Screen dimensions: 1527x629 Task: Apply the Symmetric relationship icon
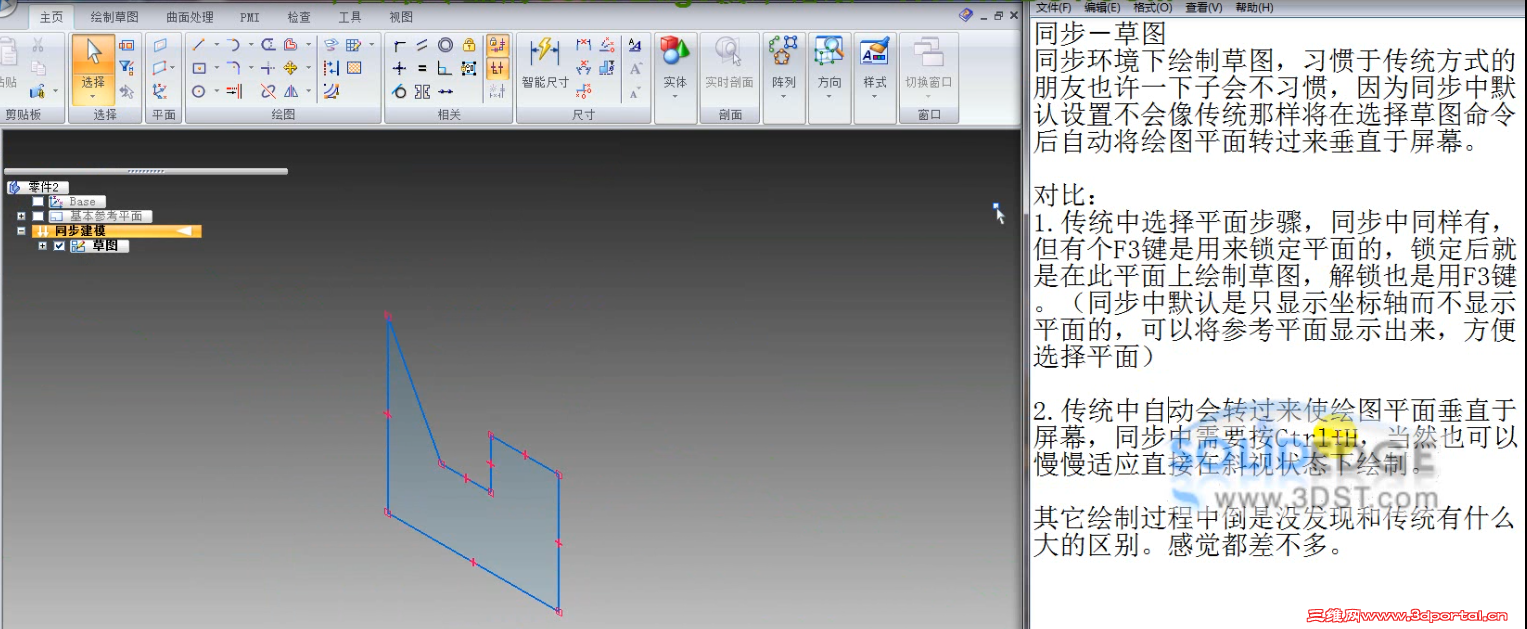click(x=421, y=92)
